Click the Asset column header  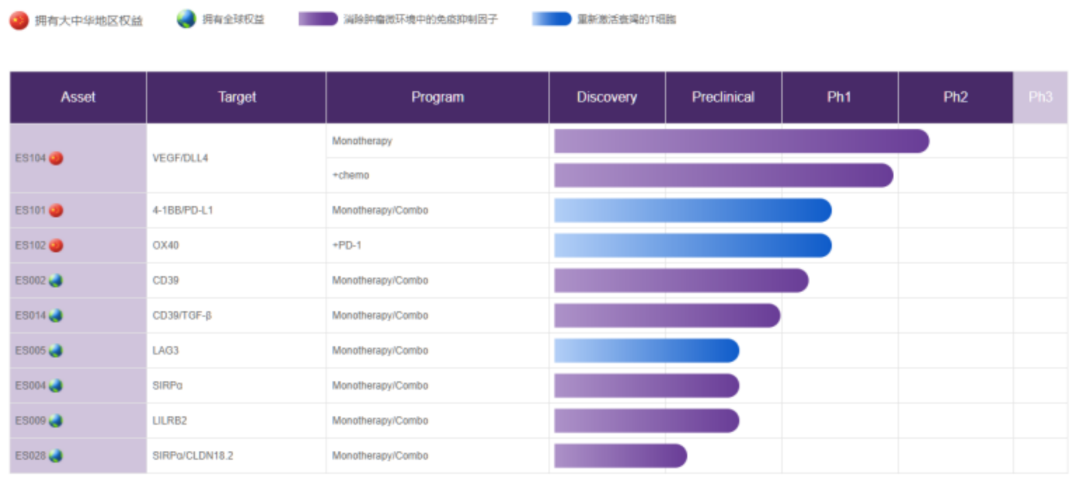[x=78, y=97]
